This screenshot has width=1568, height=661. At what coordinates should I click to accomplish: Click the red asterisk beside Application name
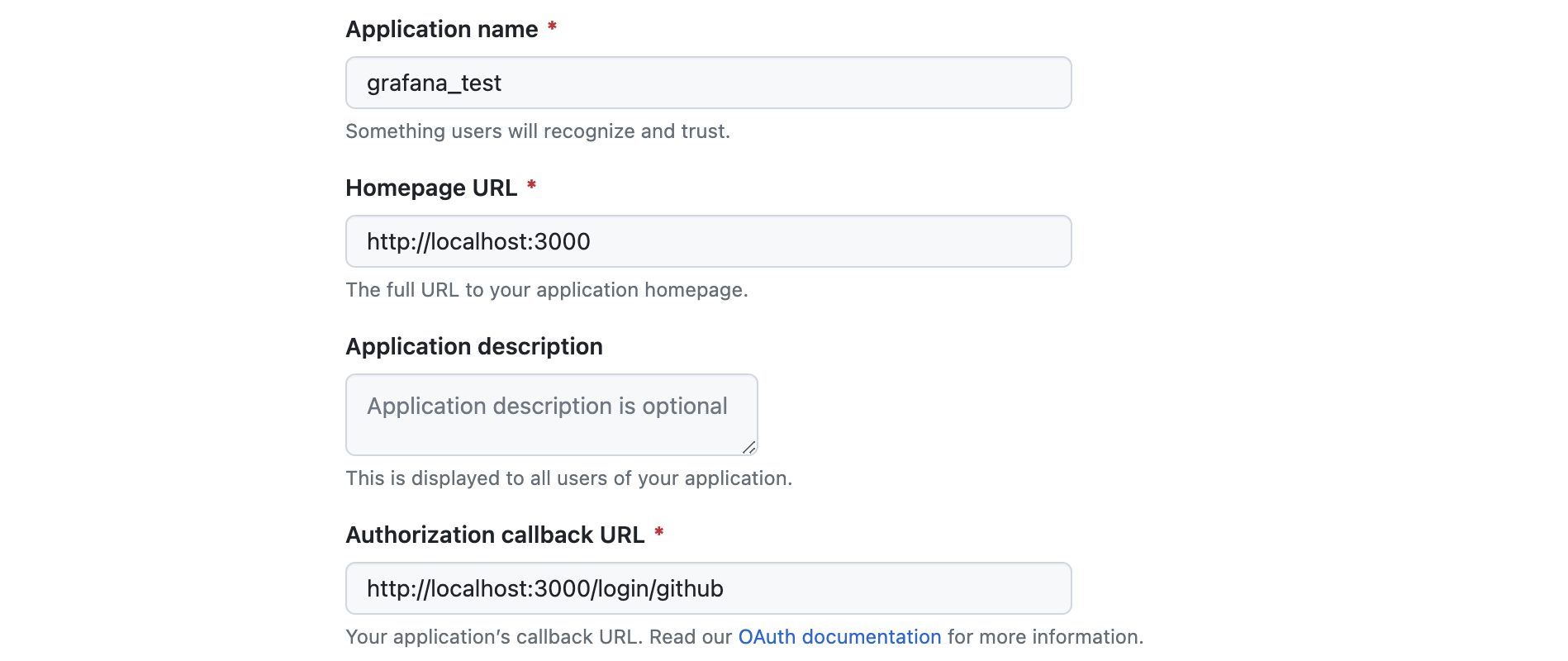point(552,27)
